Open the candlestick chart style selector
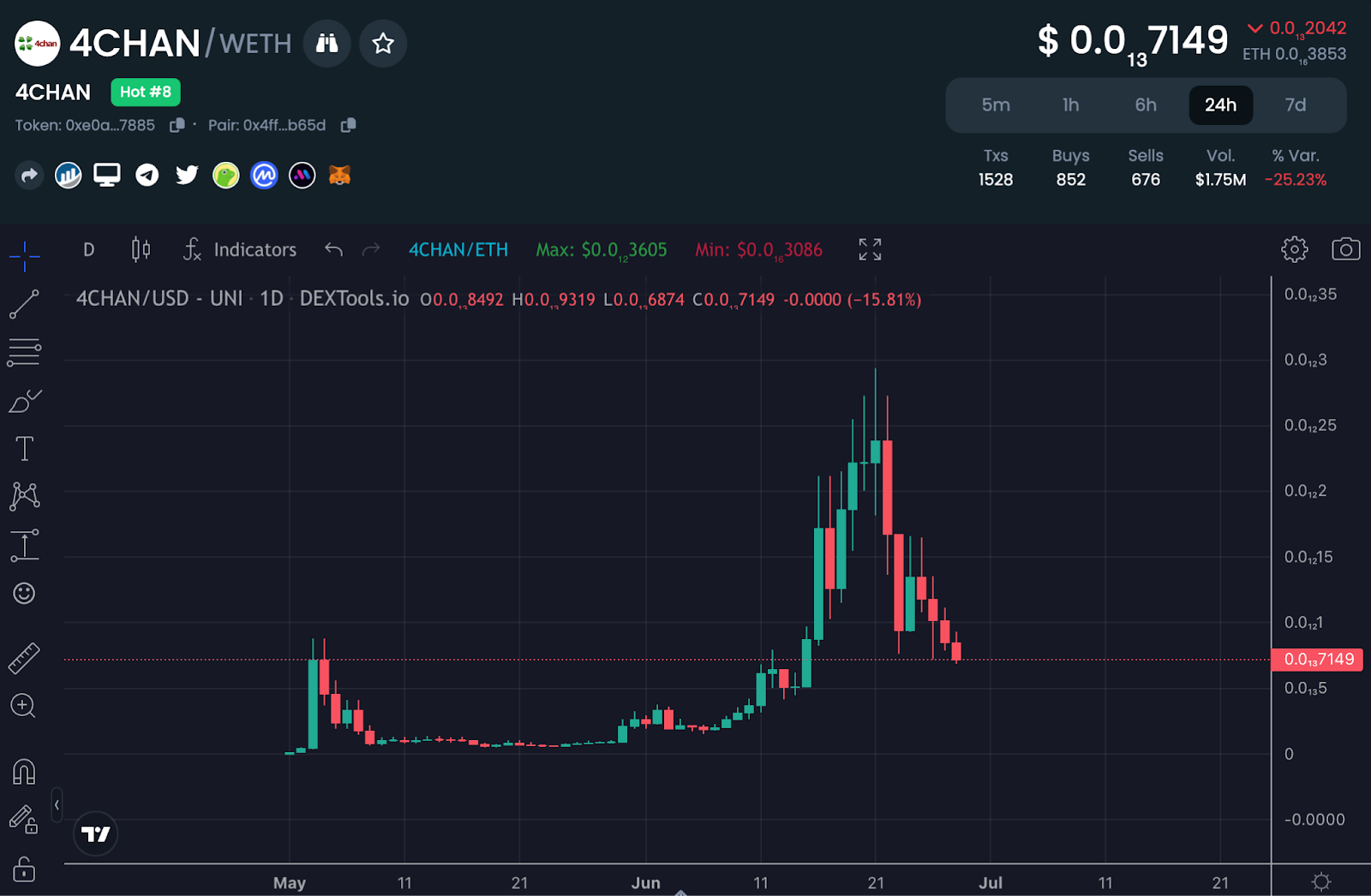 click(x=141, y=250)
